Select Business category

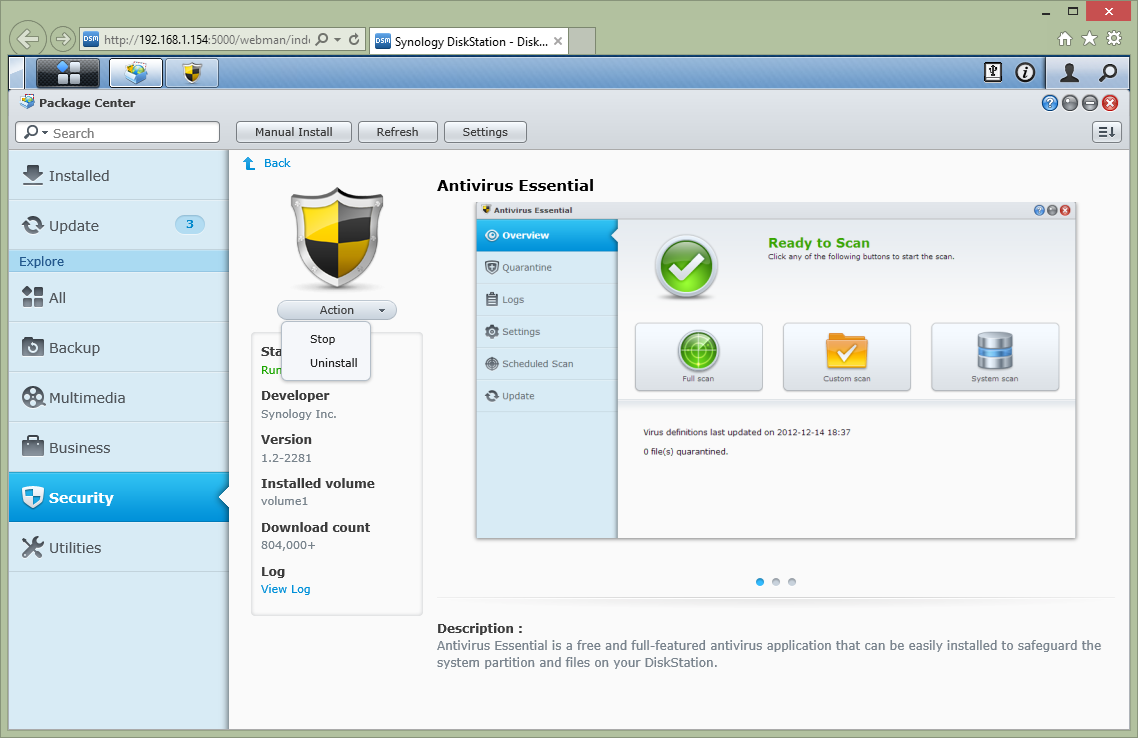[x=119, y=448]
